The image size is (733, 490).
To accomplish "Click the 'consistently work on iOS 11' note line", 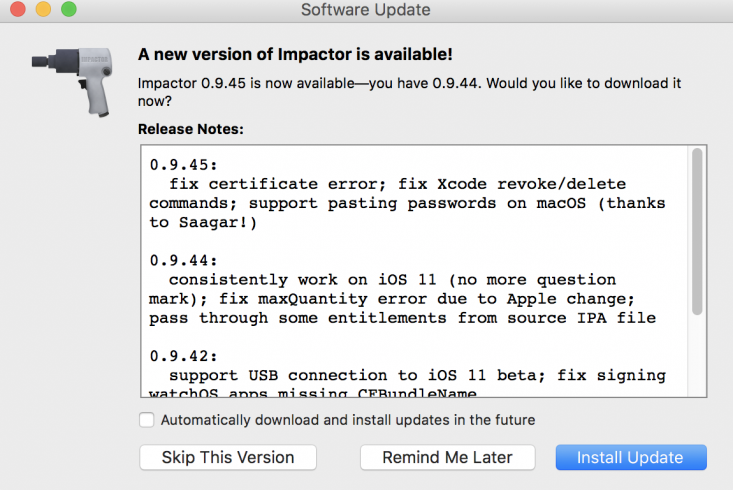I will pos(390,280).
